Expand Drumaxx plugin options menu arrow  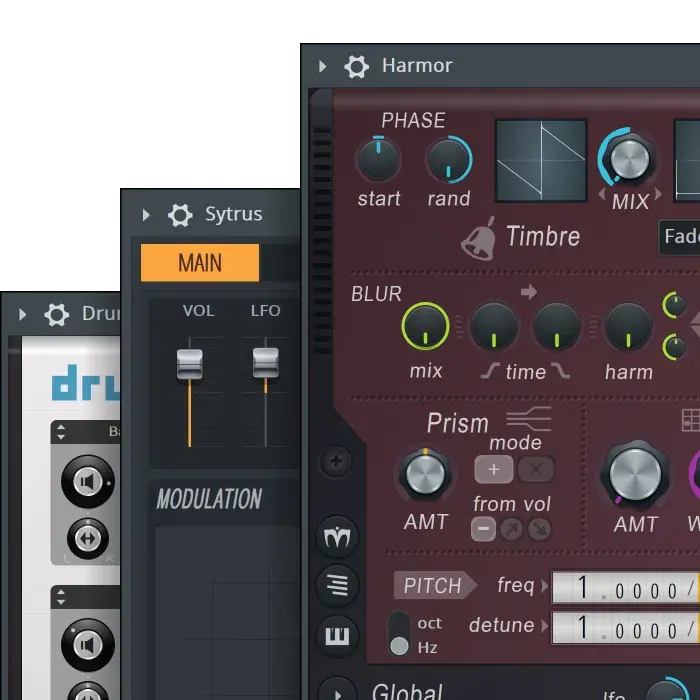pos(22,315)
